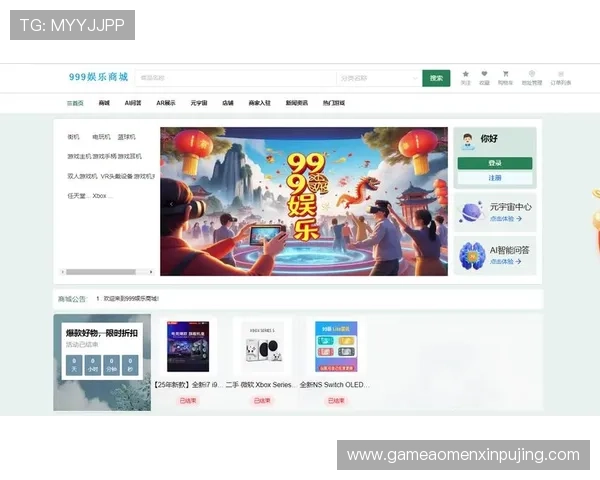Select the VR头戴设备 category
Image resolution: width=600 pixels, height=480 pixels.
point(116,176)
